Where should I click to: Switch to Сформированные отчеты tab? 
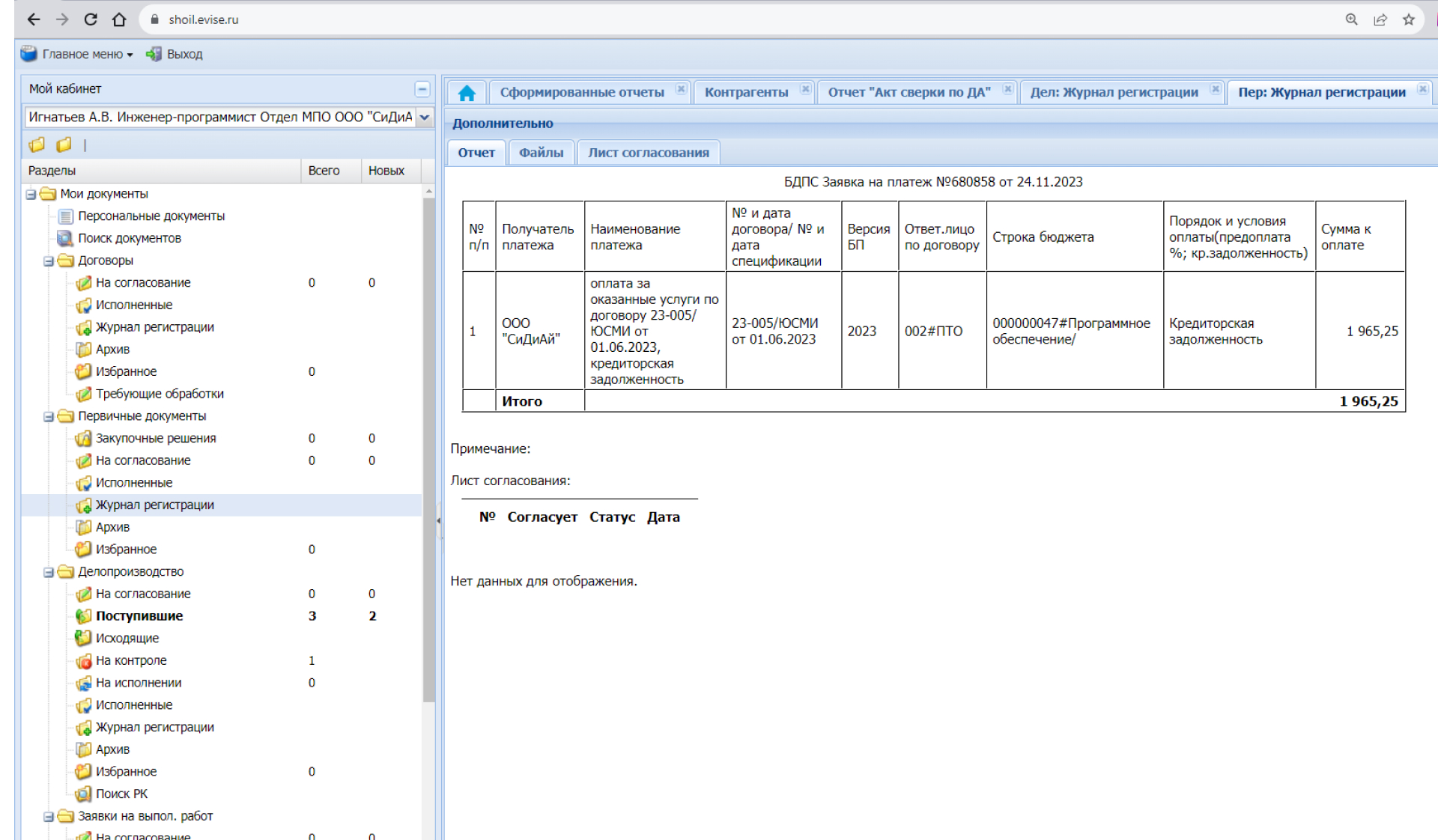[582, 92]
